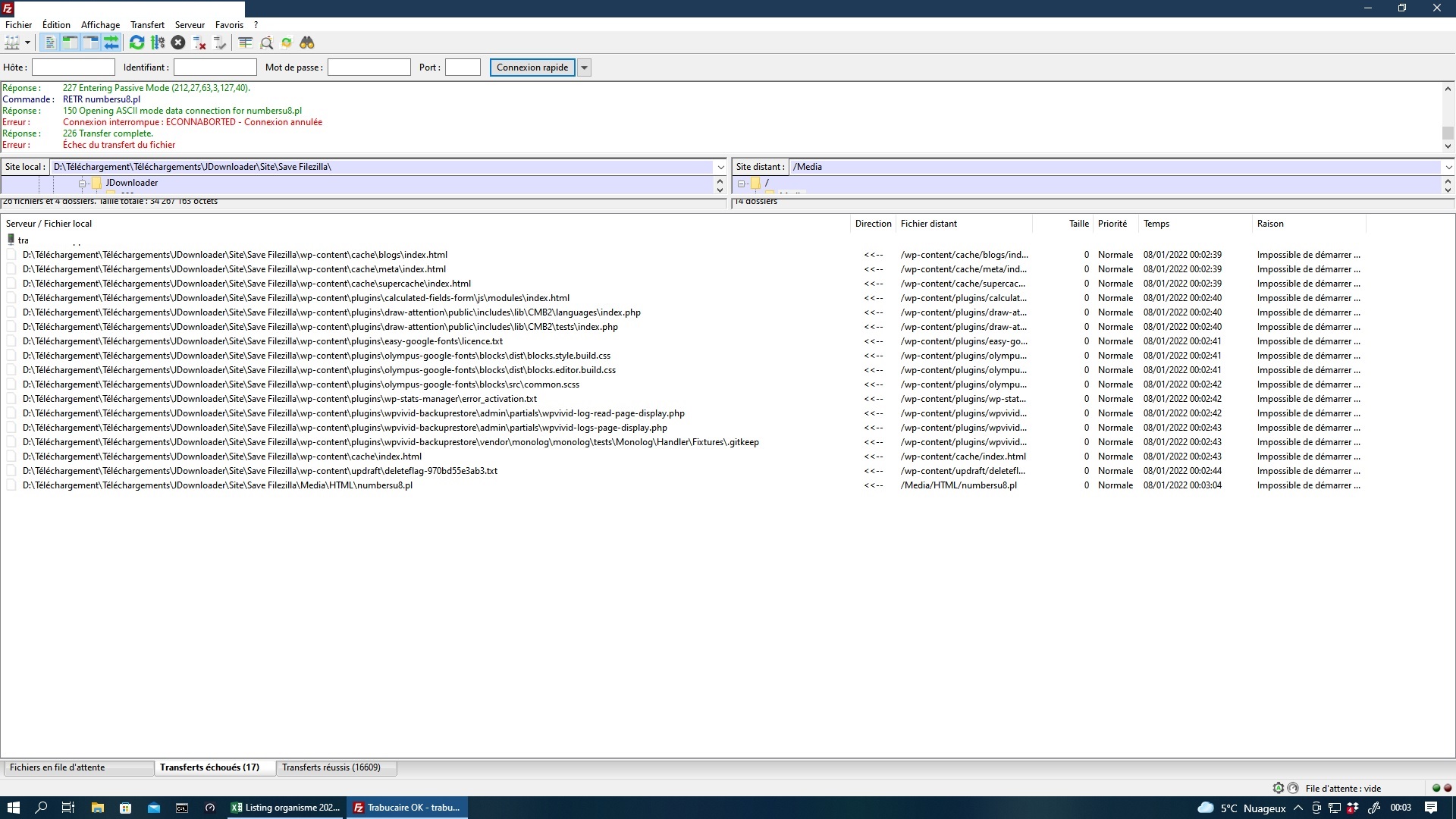The image size is (1456, 819).
Task: Open the Affichage menu
Action: click(100, 24)
